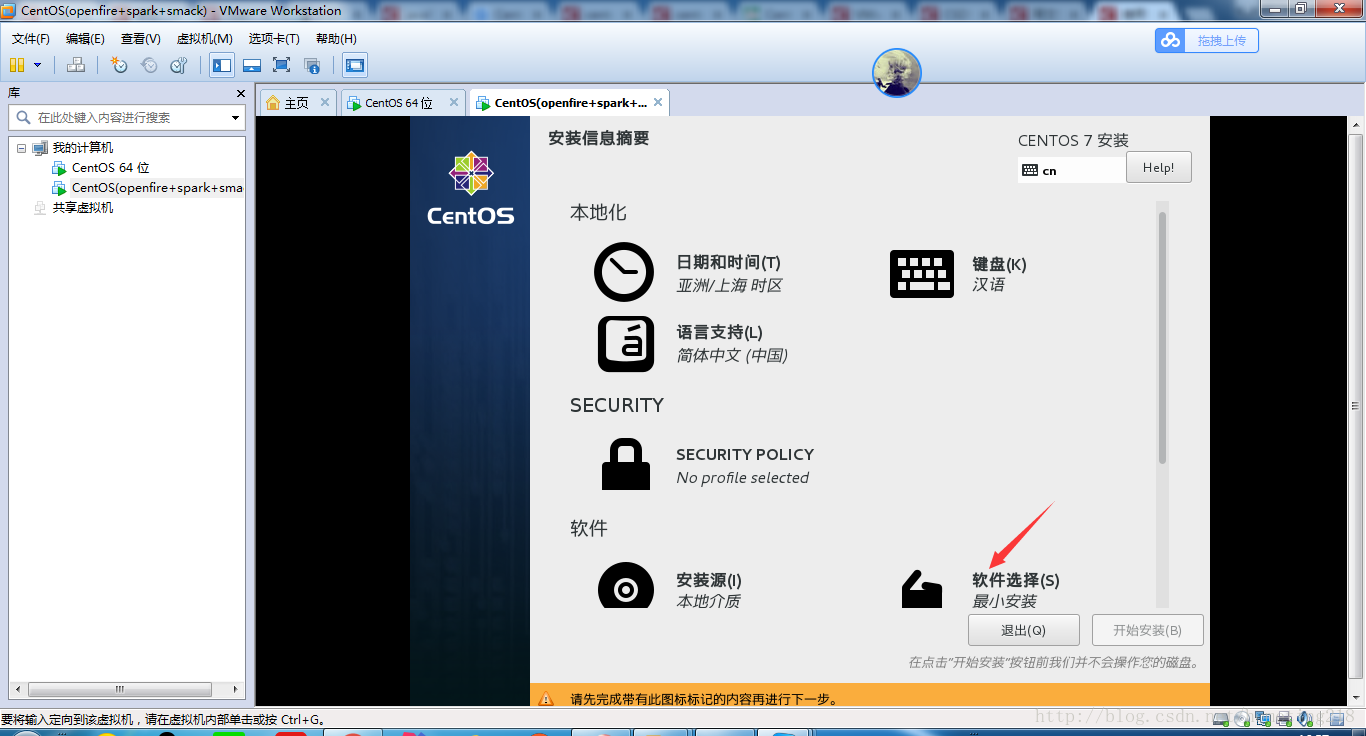Take a snapshot of the virtual machine
This screenshot has width=1366, height=736.
tap(119, 65)
